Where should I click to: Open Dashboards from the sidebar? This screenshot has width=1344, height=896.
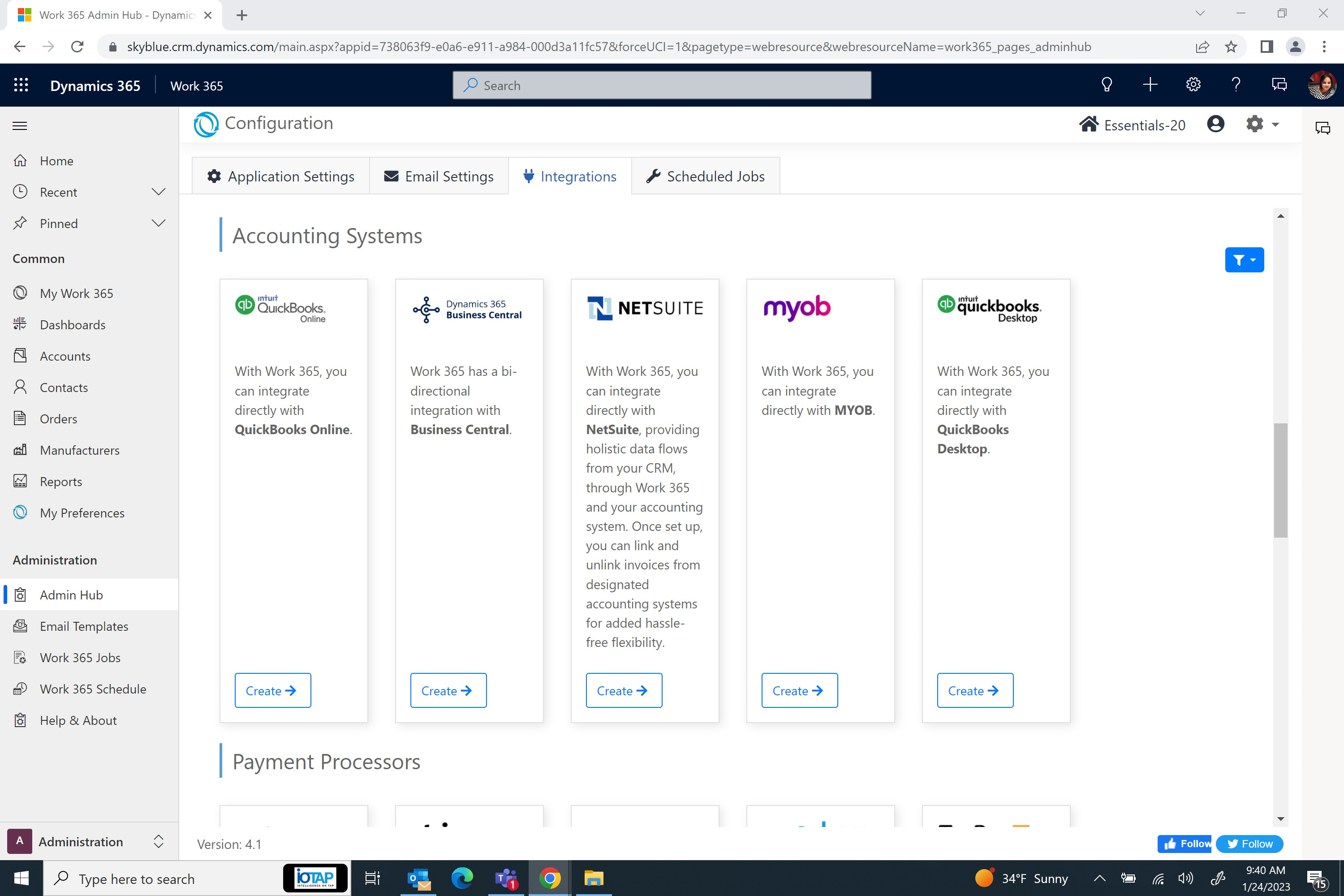coord(73,324)
